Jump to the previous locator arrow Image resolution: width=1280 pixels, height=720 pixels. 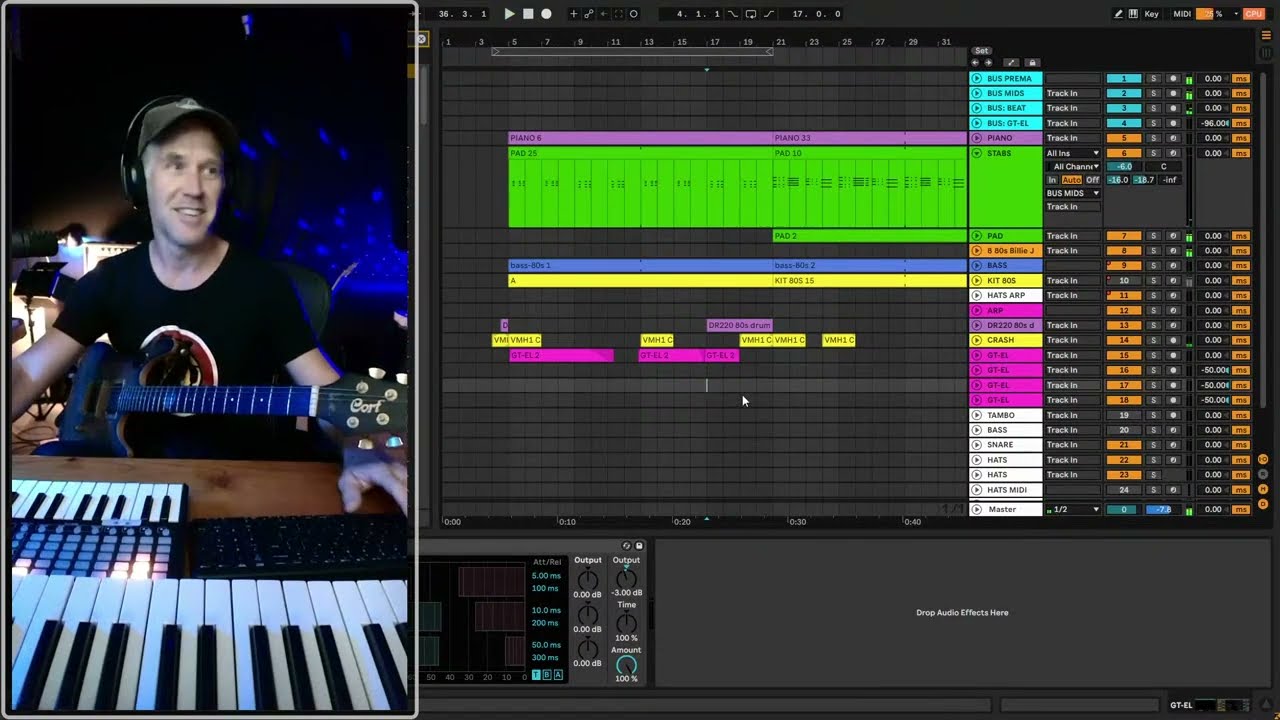(976, 62)
